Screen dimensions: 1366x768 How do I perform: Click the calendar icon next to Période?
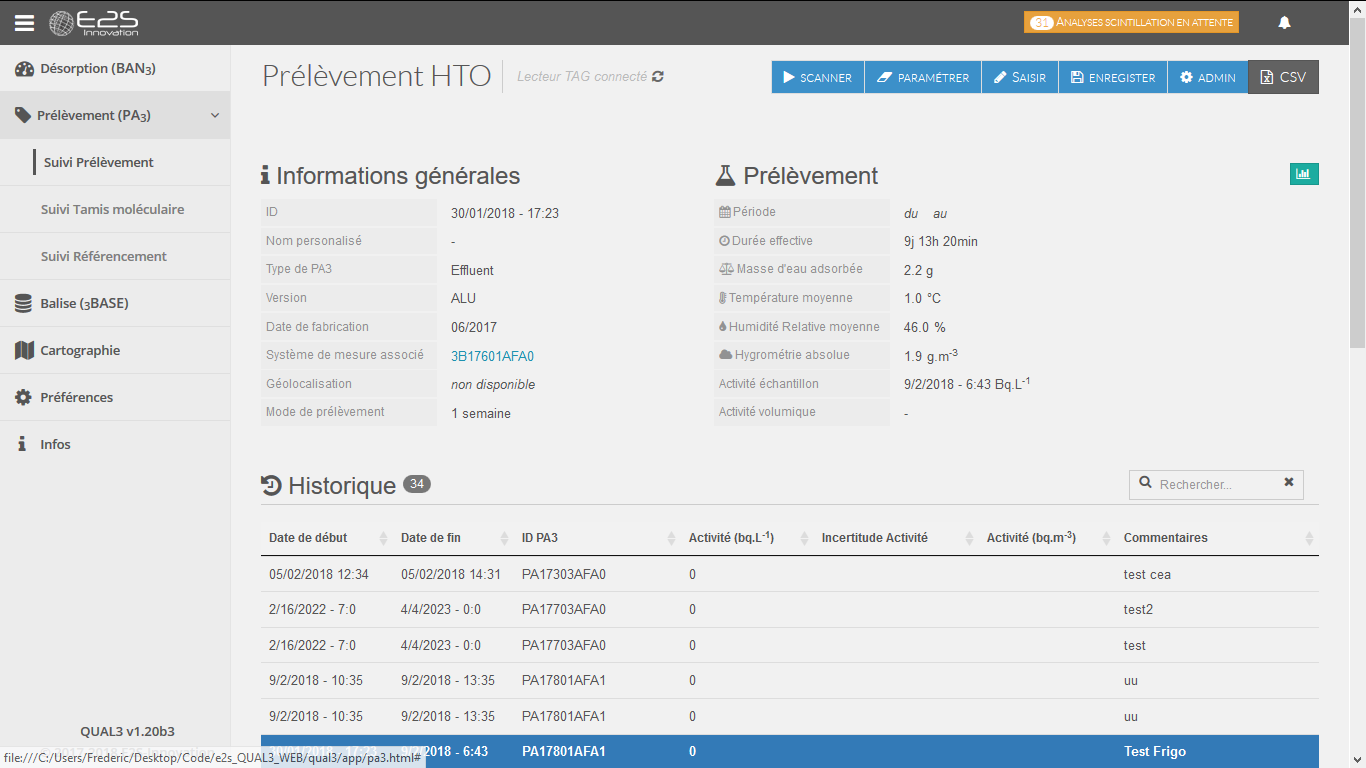[725, 212]
